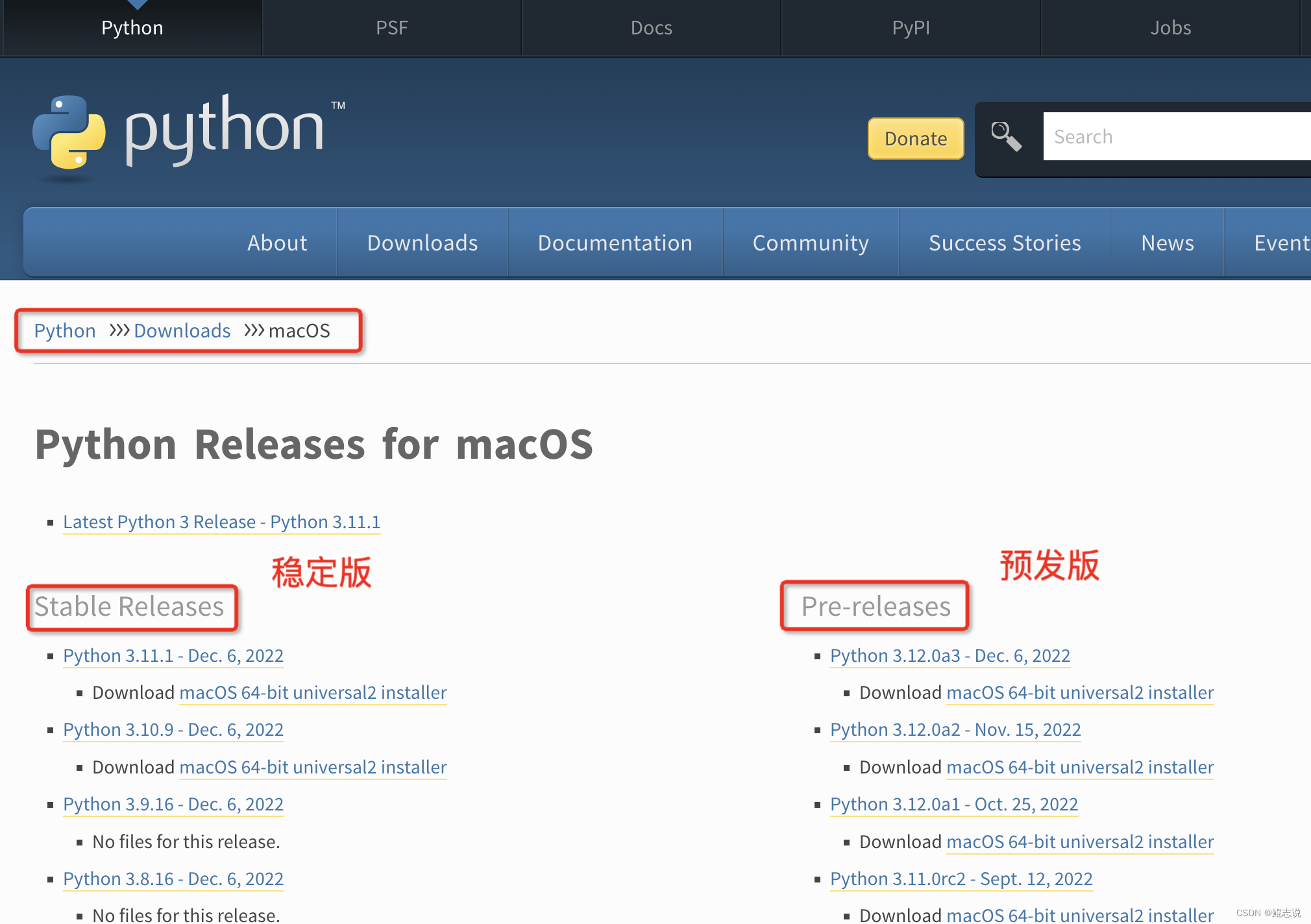Switch to the Docs tab

click(x=650, y=27)
